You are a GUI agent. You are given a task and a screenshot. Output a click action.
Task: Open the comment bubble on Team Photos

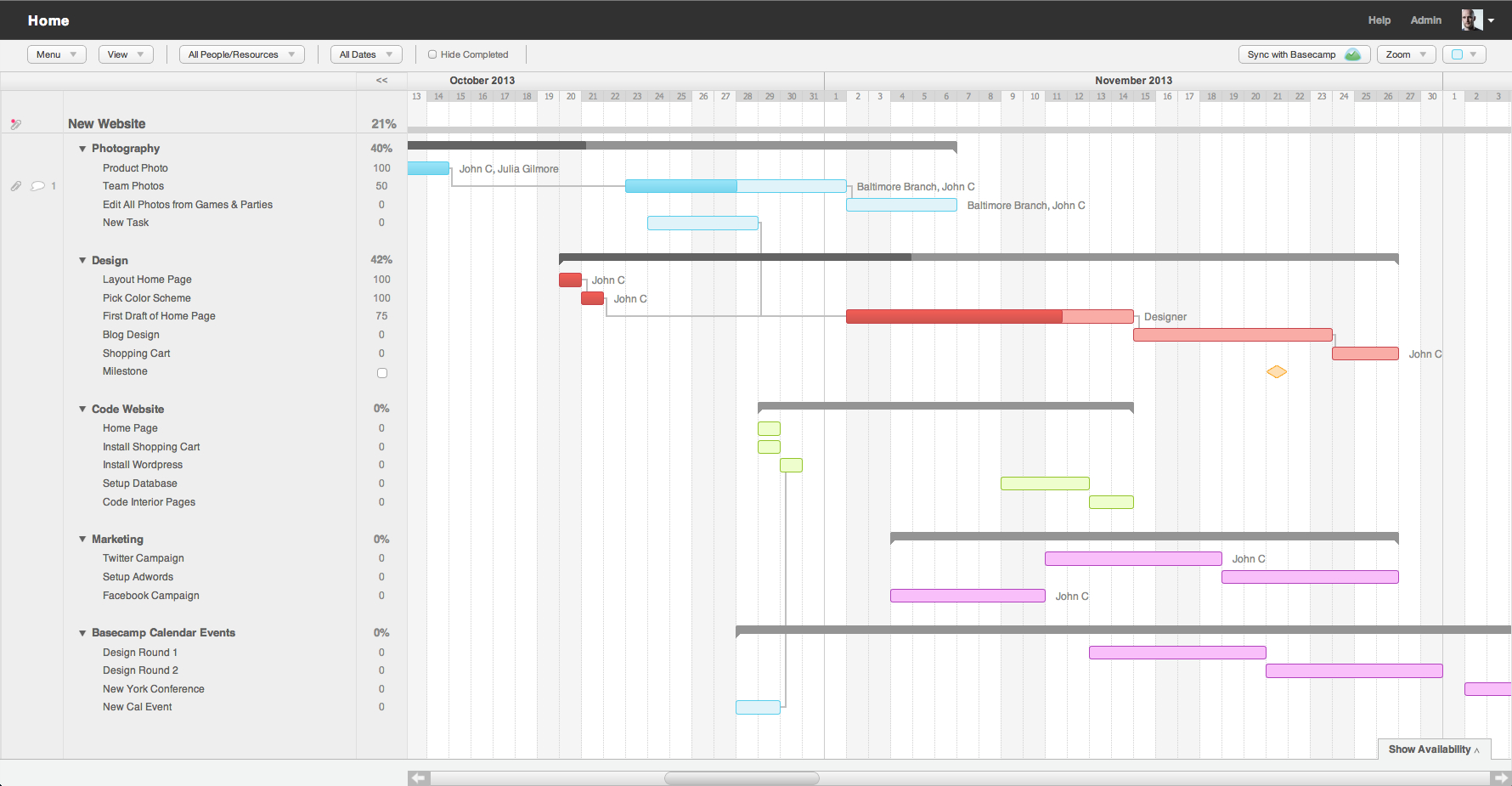coord(37,186)
